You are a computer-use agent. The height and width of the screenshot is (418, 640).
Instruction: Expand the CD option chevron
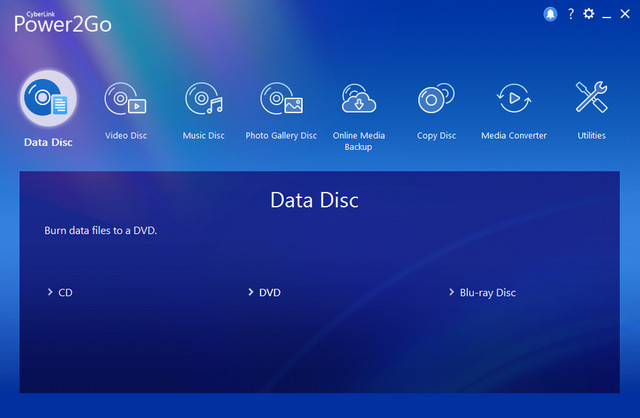point(50,292)
